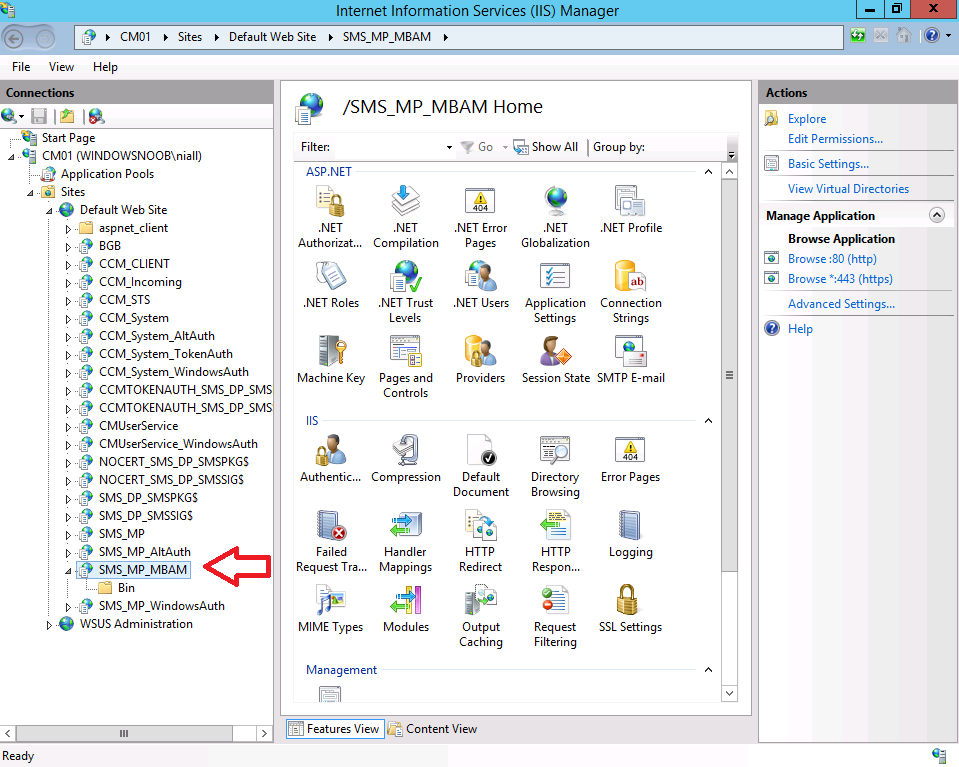Open the Help menu
959x767 pixels.
point(105,67)
